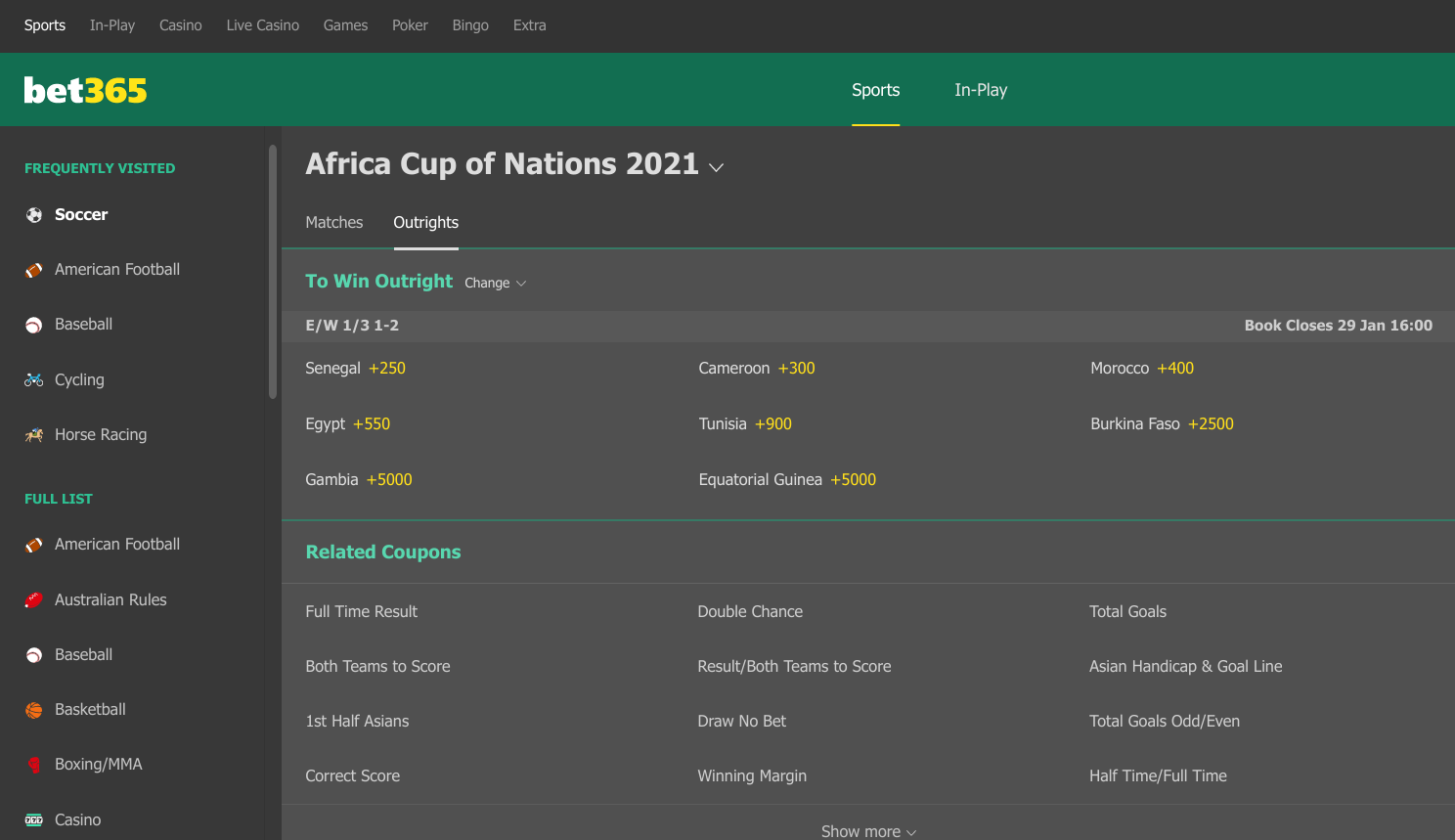Expand Show more related coupons
This screenshot has height=840, width=1455.
[868, 831]
